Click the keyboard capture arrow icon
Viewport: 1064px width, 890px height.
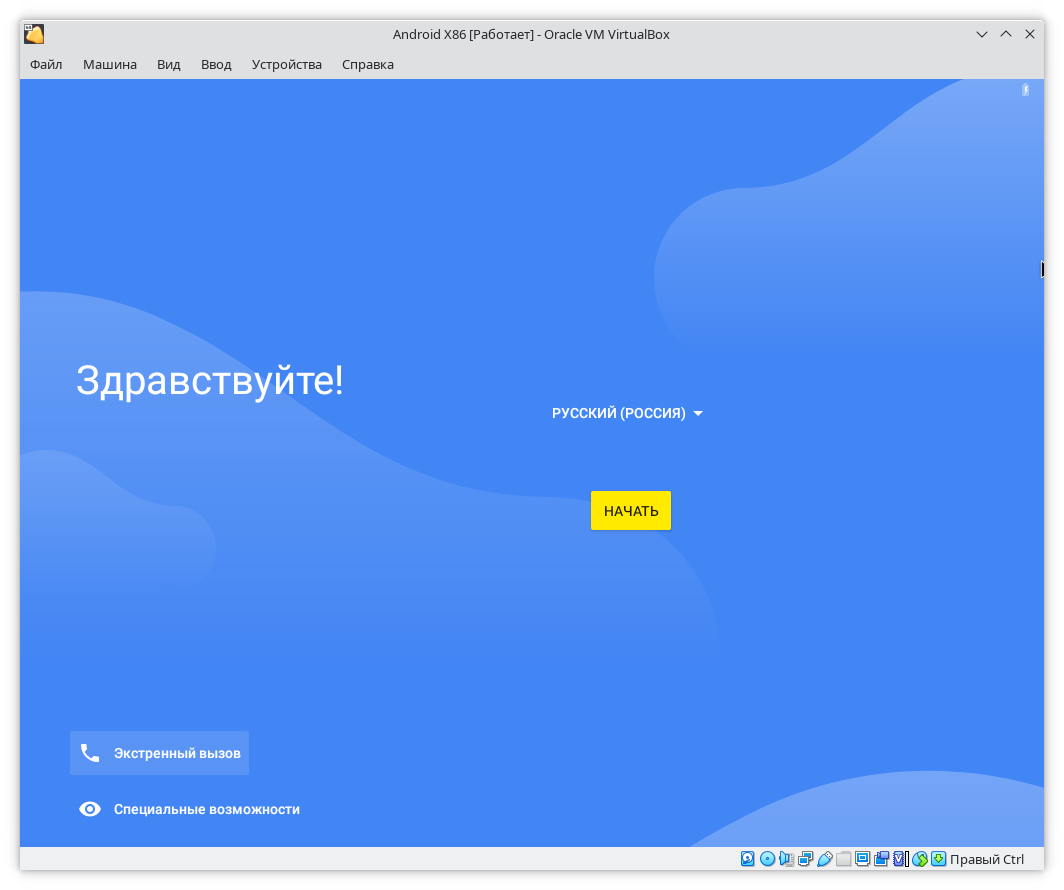tap(938, 859)
